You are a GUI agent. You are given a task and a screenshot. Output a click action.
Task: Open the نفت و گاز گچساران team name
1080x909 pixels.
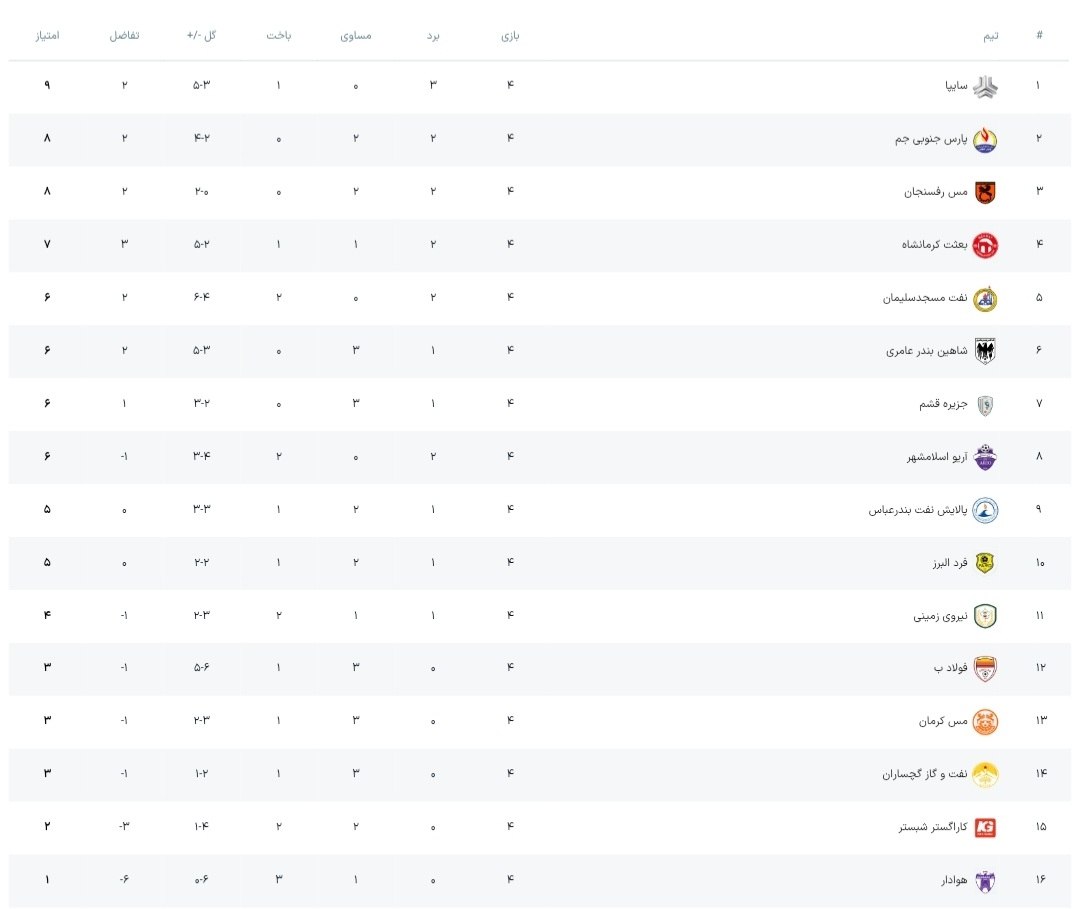coord(924,774)
